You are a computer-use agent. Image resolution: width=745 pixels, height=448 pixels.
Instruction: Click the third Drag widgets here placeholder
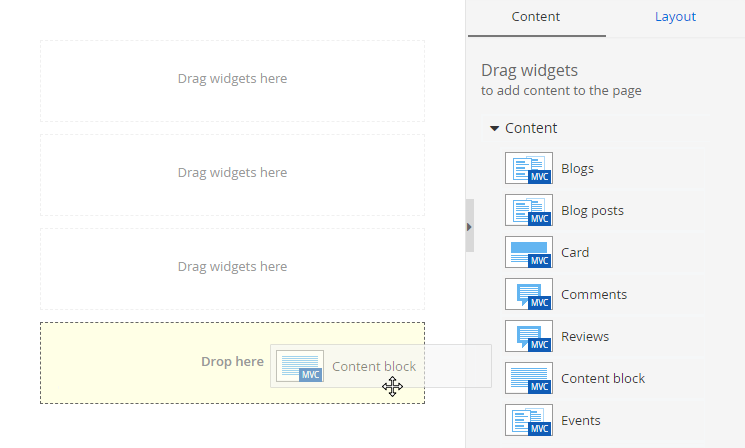232,267
